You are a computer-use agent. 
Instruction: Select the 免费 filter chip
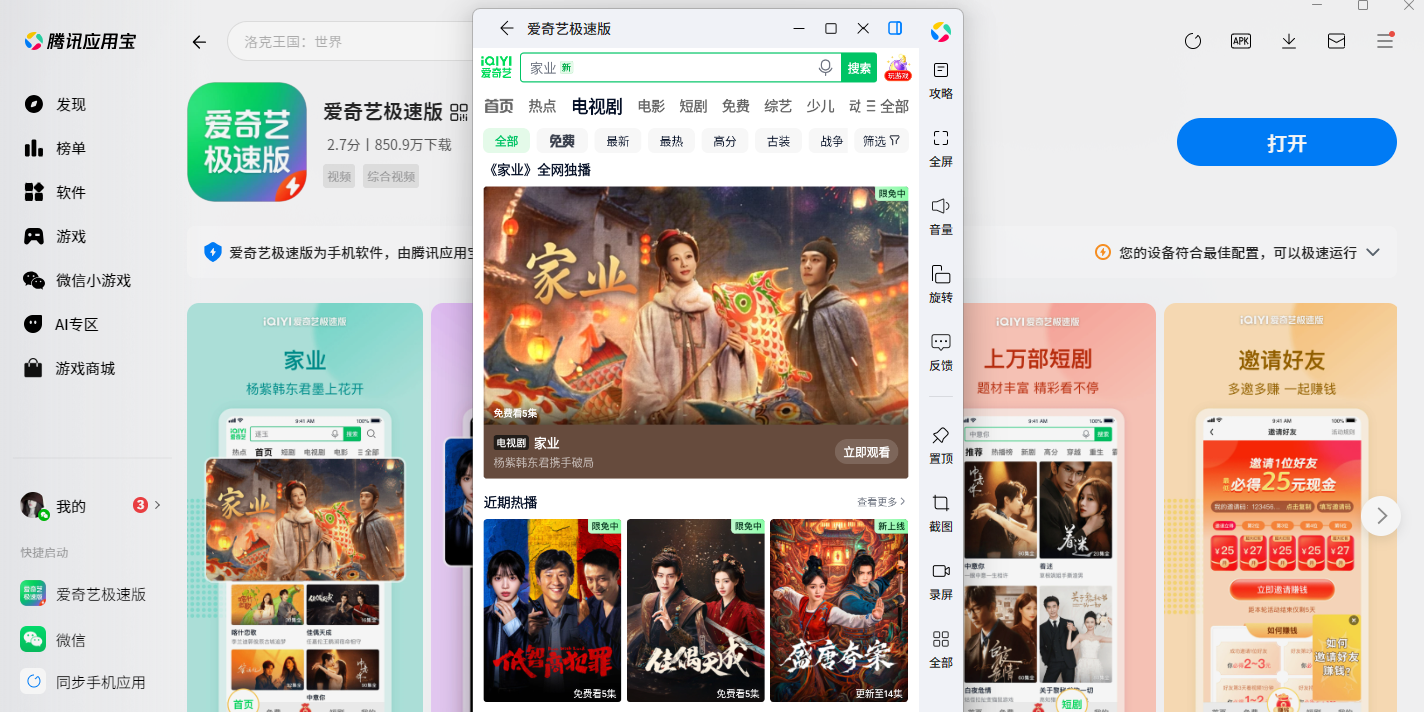(562, 141)
